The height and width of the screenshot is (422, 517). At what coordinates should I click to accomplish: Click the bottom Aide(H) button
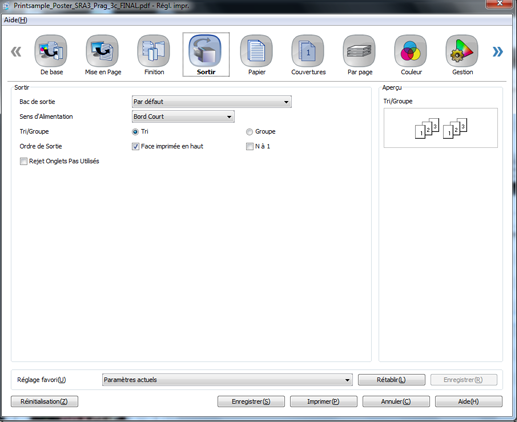pos(469,401)
